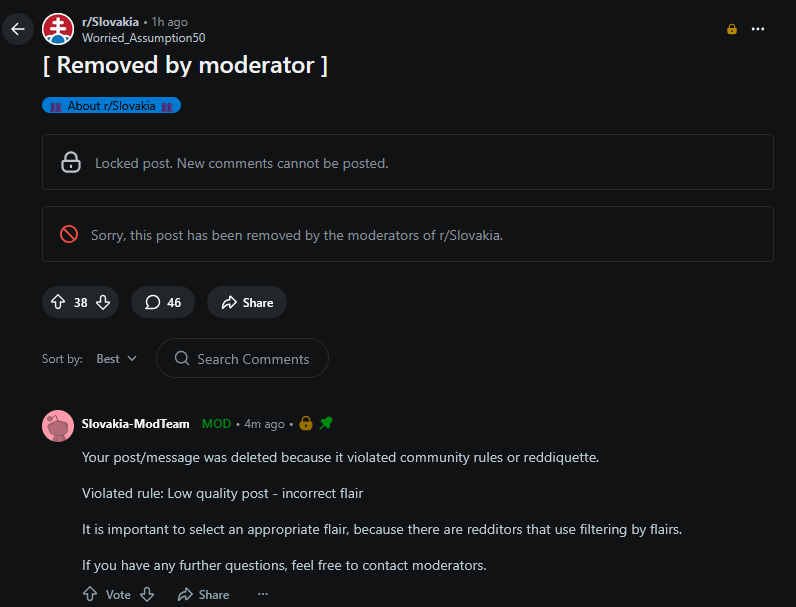The height and width of the screenshot is (607, 796).
Task: Open the post's 46 comments
Action: [x=163, y=302]
